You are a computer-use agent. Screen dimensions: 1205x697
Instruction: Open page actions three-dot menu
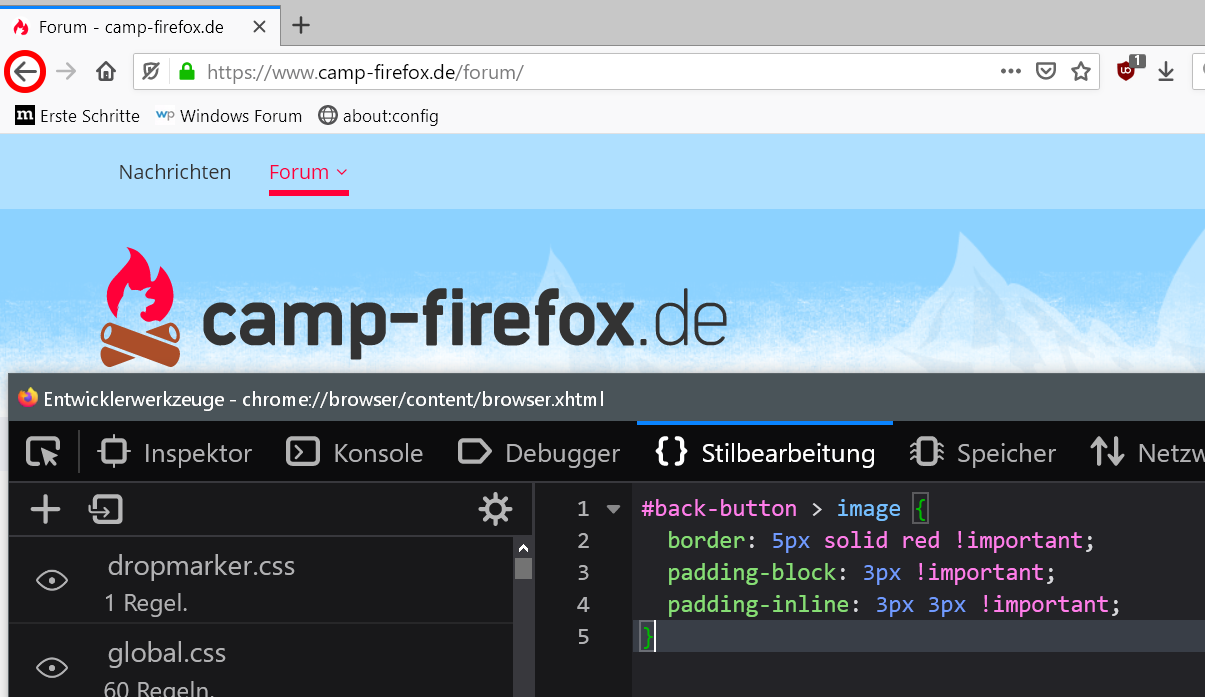1011,71
